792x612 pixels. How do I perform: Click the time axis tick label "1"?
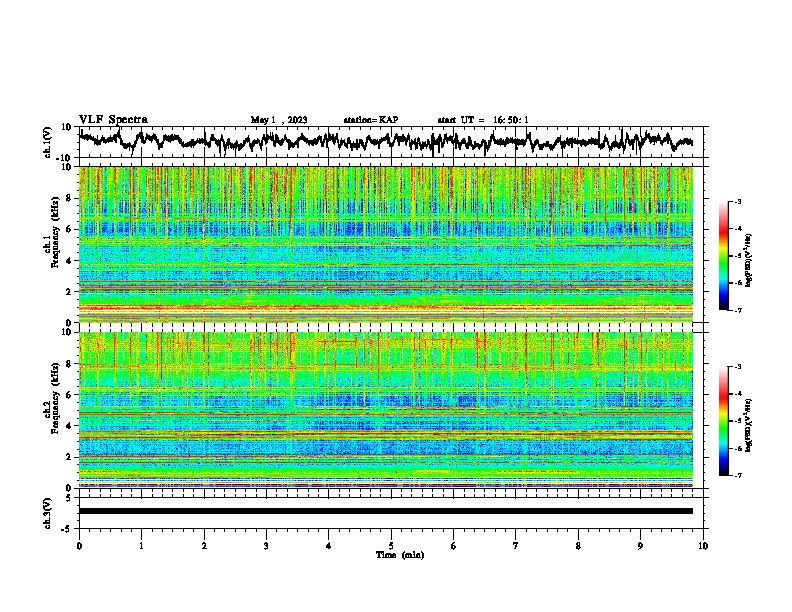click(x=141, y=545)
